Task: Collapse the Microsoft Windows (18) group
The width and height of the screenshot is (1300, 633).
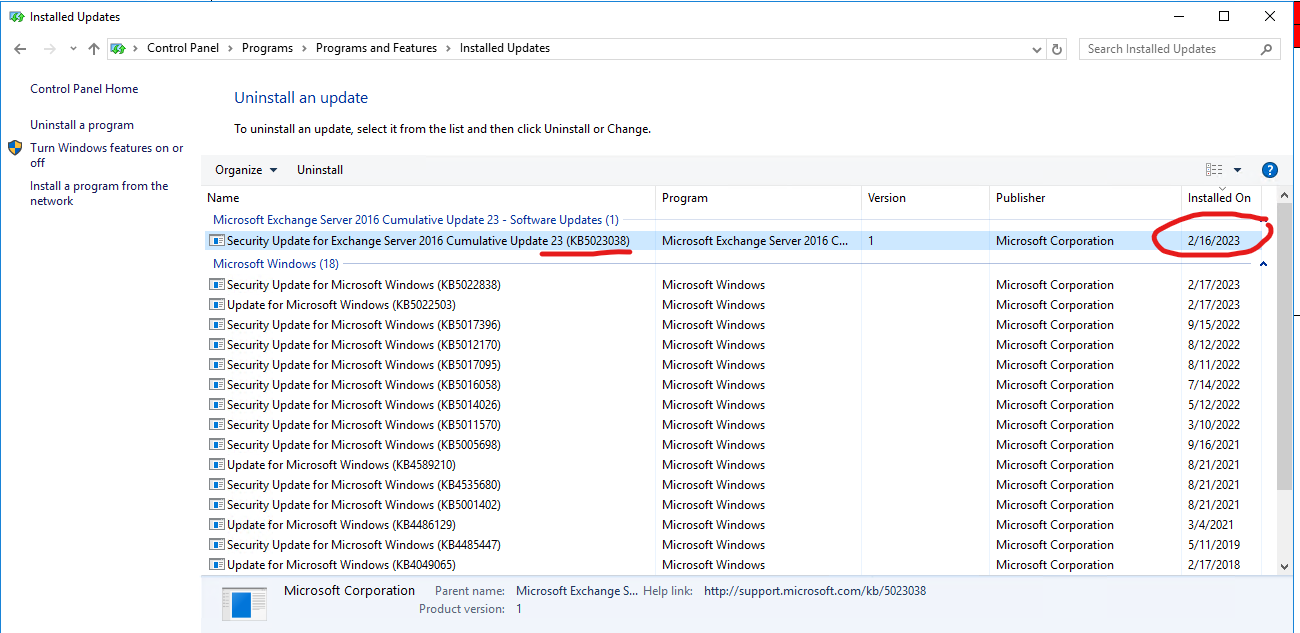Action: point(1264,264)
